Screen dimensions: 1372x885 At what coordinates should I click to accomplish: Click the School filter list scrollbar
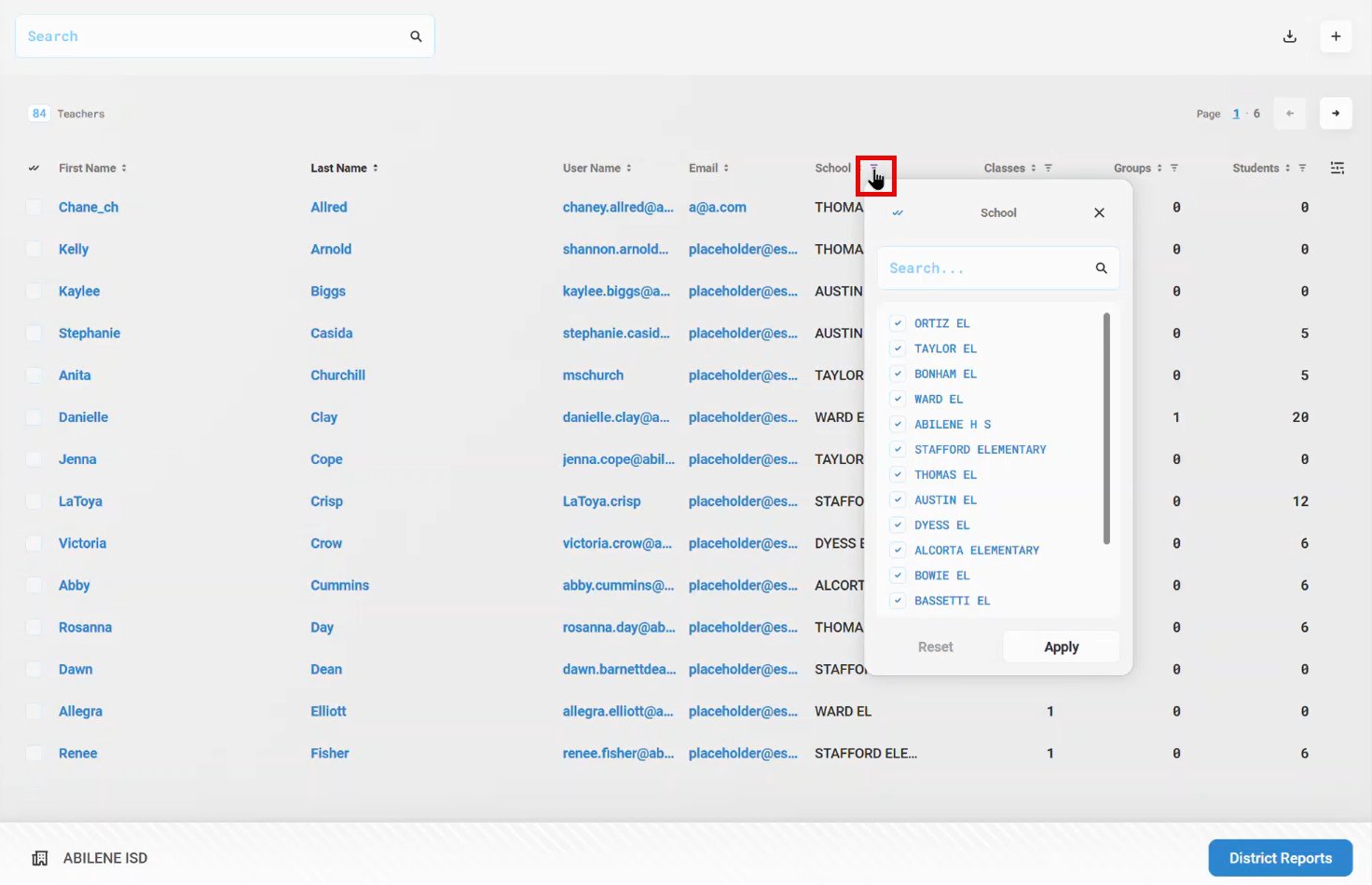1106,429
